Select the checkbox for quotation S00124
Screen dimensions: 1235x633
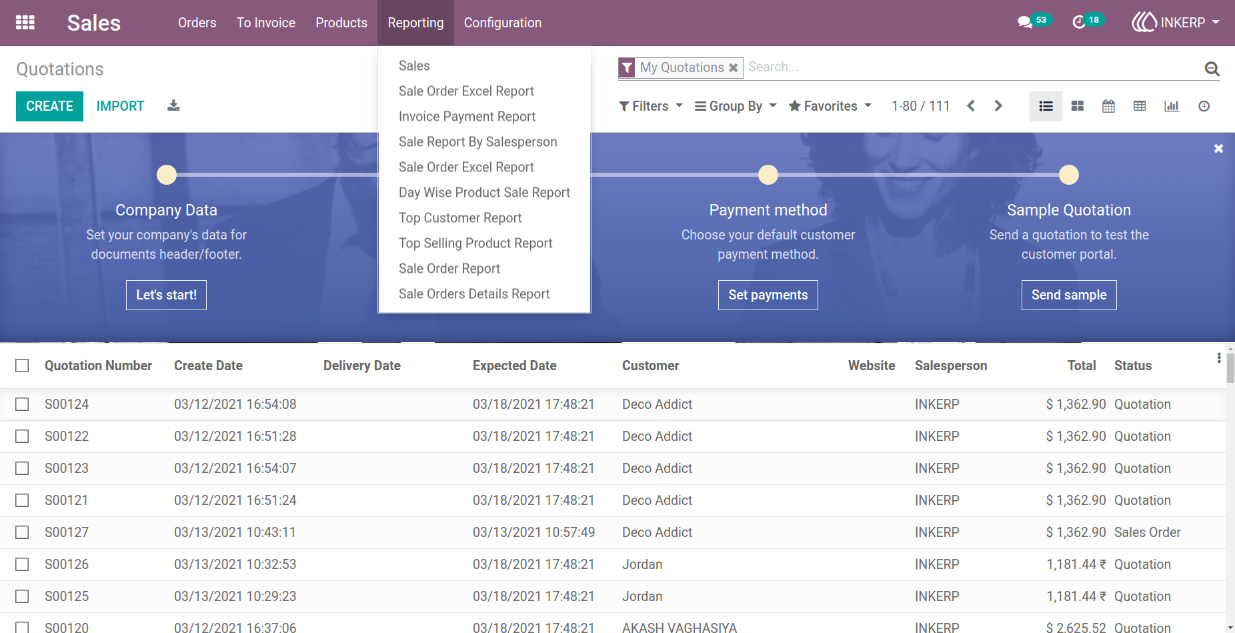(x=22, y=404)
